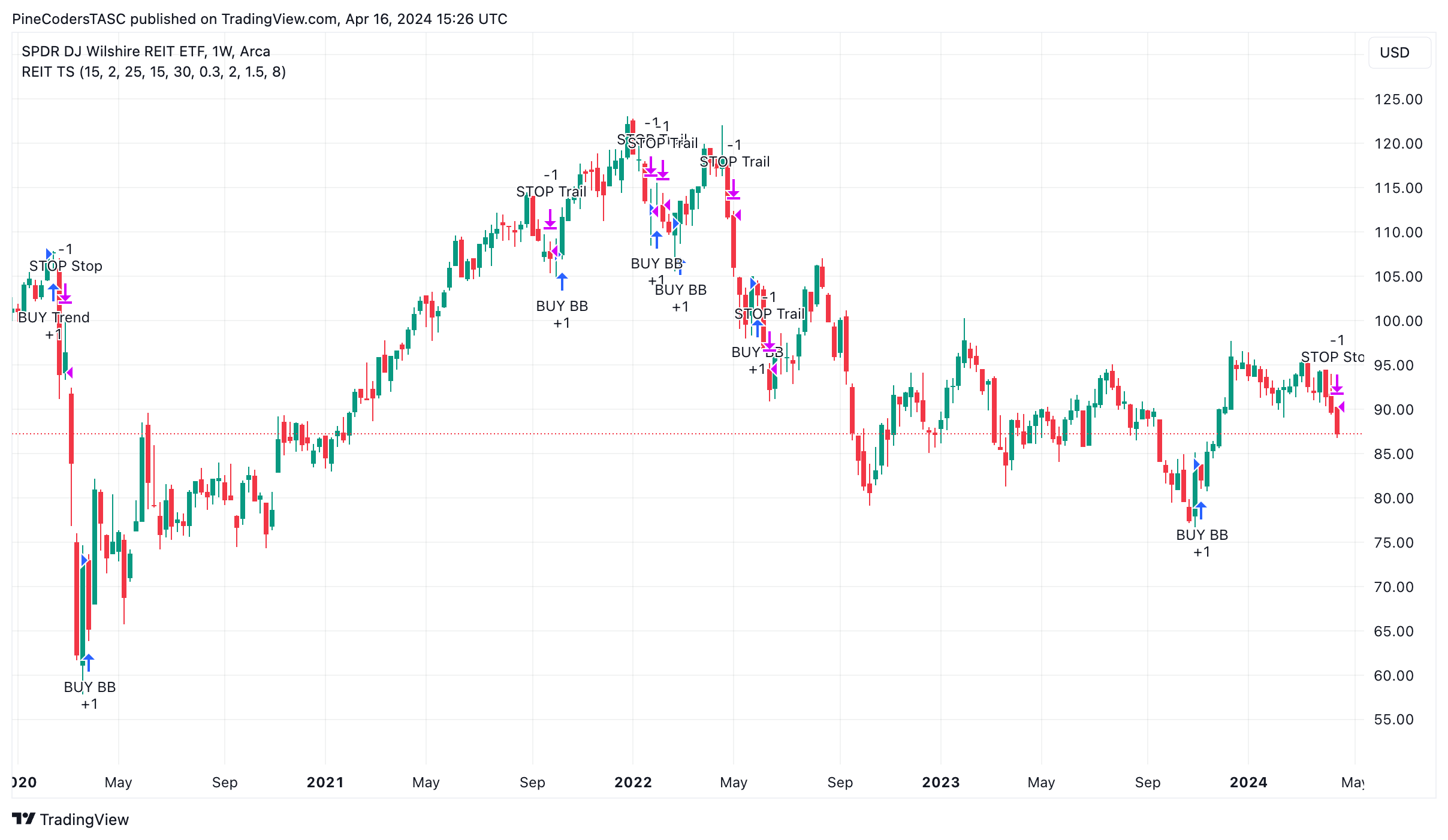Click the TradingView logo at bottom
The image size is (1448, 840).
point(71,819)
